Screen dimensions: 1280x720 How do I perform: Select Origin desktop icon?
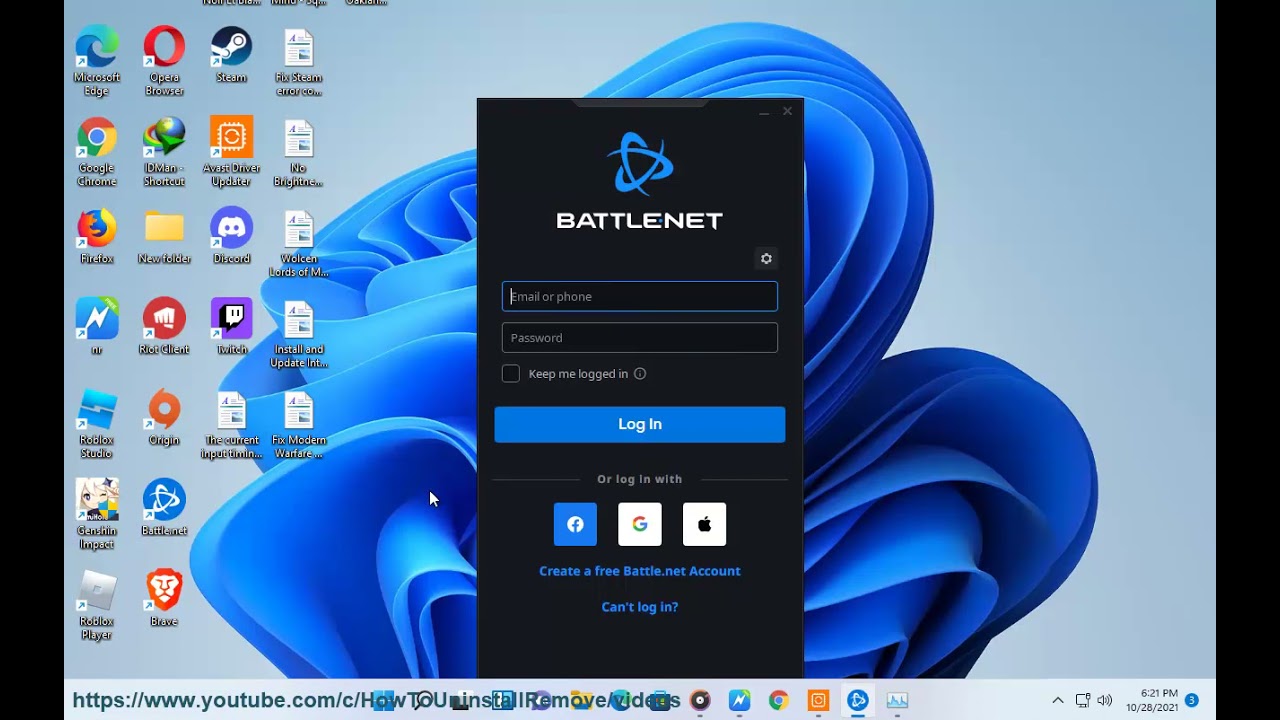tap(164, 419)
